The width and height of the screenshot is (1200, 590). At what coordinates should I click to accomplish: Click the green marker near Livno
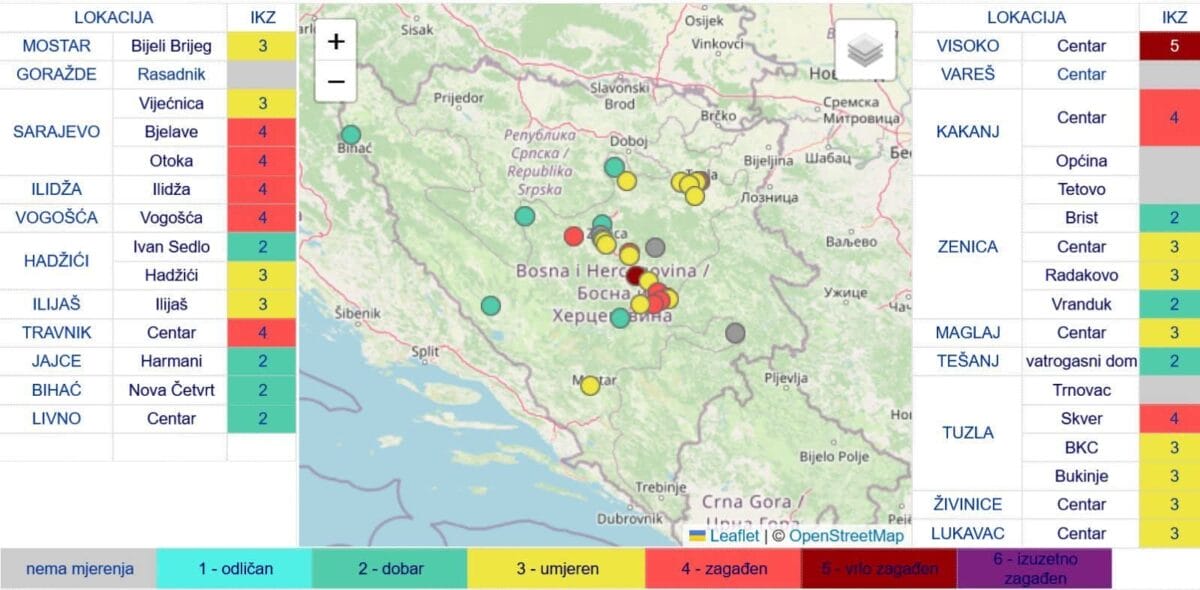[x=490, y=305]
